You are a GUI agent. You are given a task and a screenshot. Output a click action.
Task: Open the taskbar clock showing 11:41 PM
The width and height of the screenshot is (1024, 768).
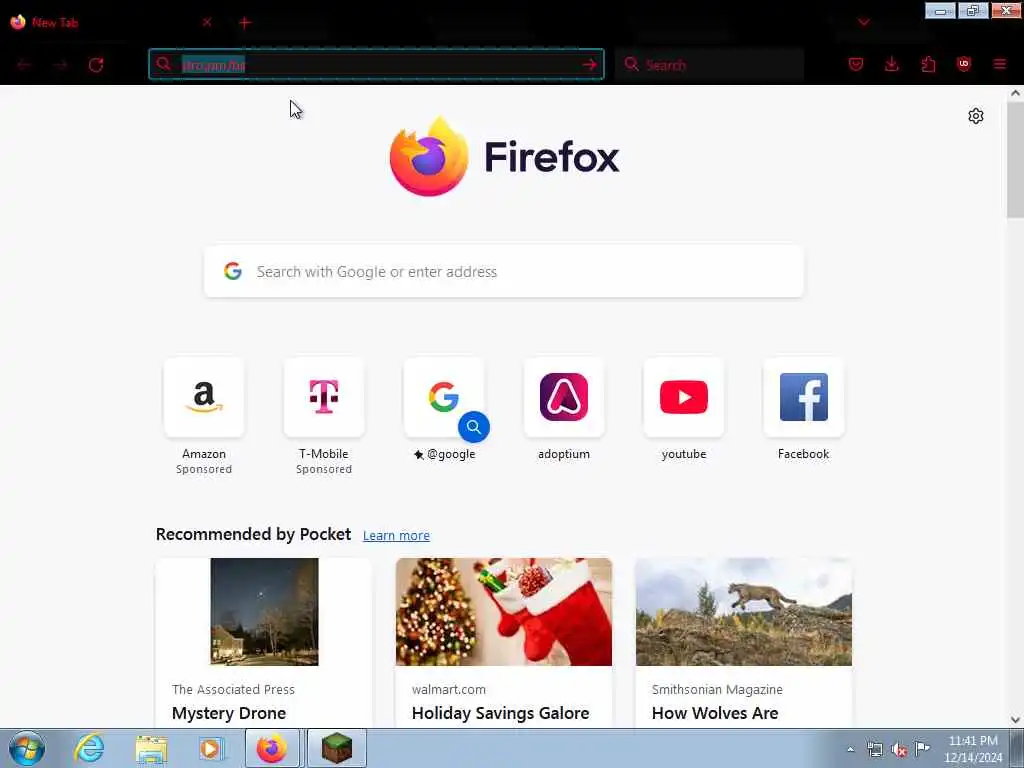coord(972,749)
